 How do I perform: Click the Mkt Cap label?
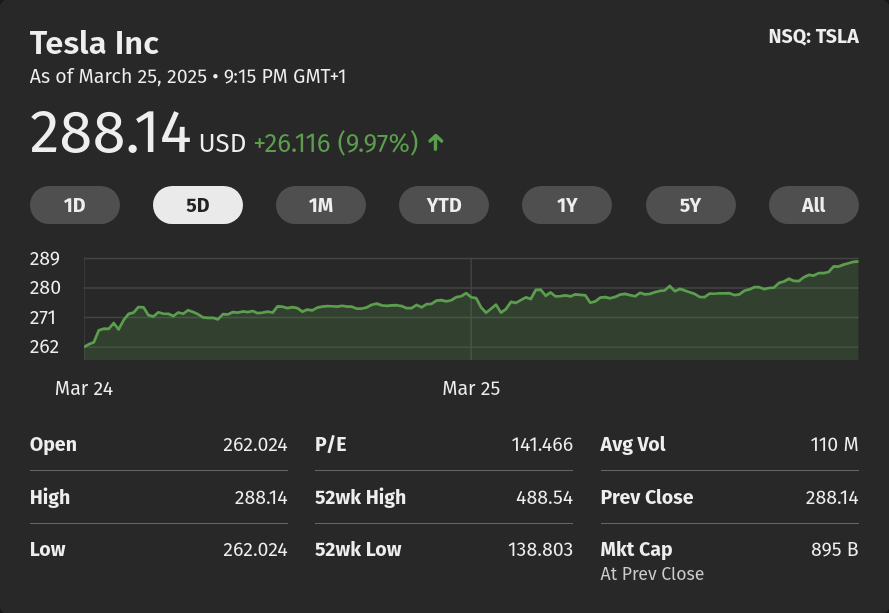point(636,549)
